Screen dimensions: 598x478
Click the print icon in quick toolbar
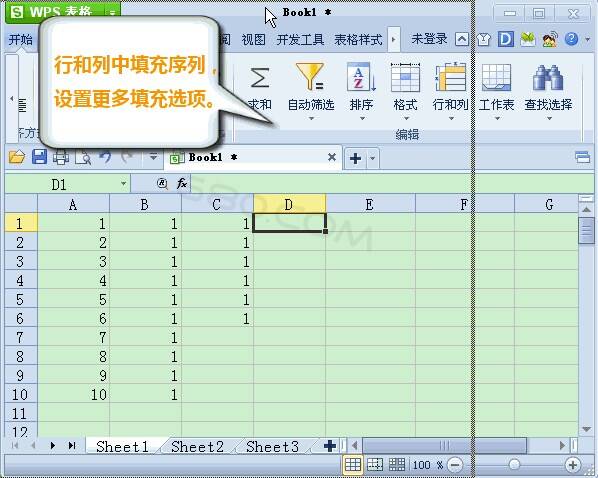point(61,157)
